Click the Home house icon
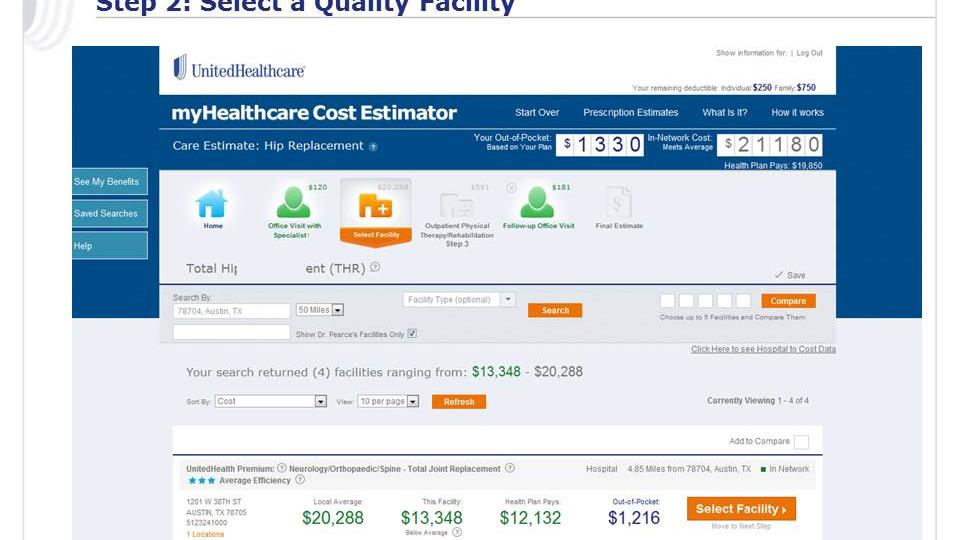Screen dimensions: 960x540 click(x=212, y=204)
